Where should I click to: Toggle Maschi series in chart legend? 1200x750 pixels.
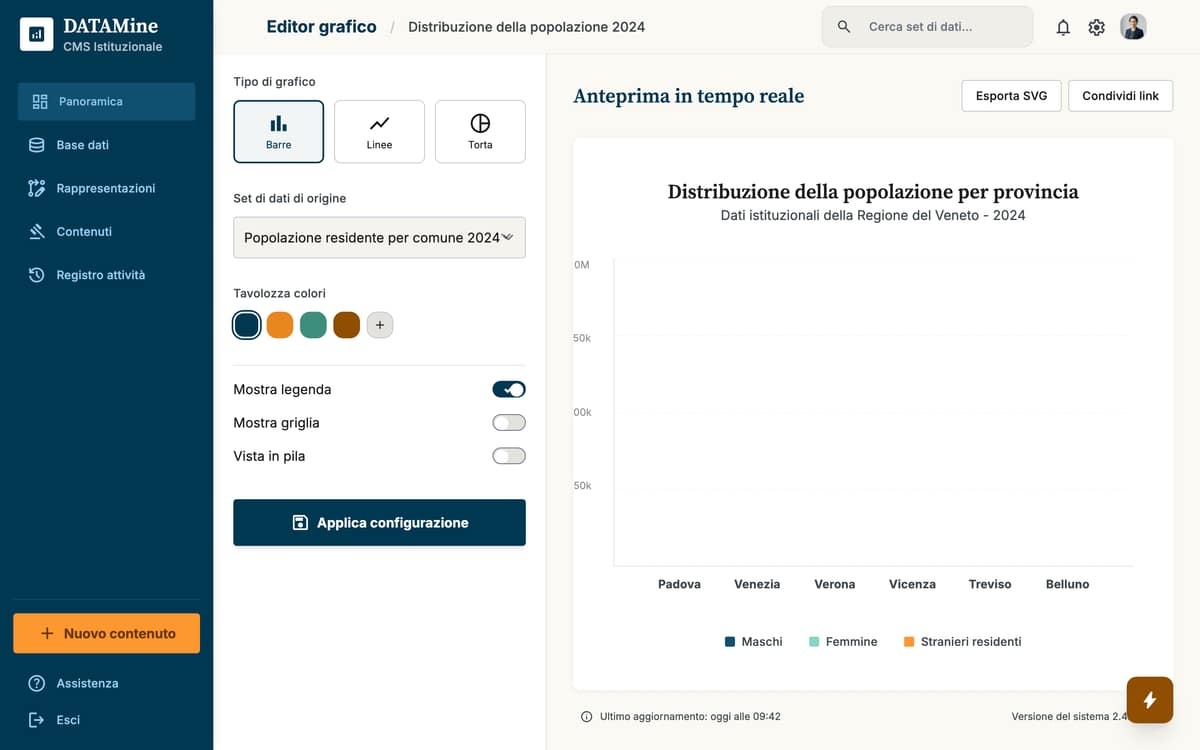point(754,642)
